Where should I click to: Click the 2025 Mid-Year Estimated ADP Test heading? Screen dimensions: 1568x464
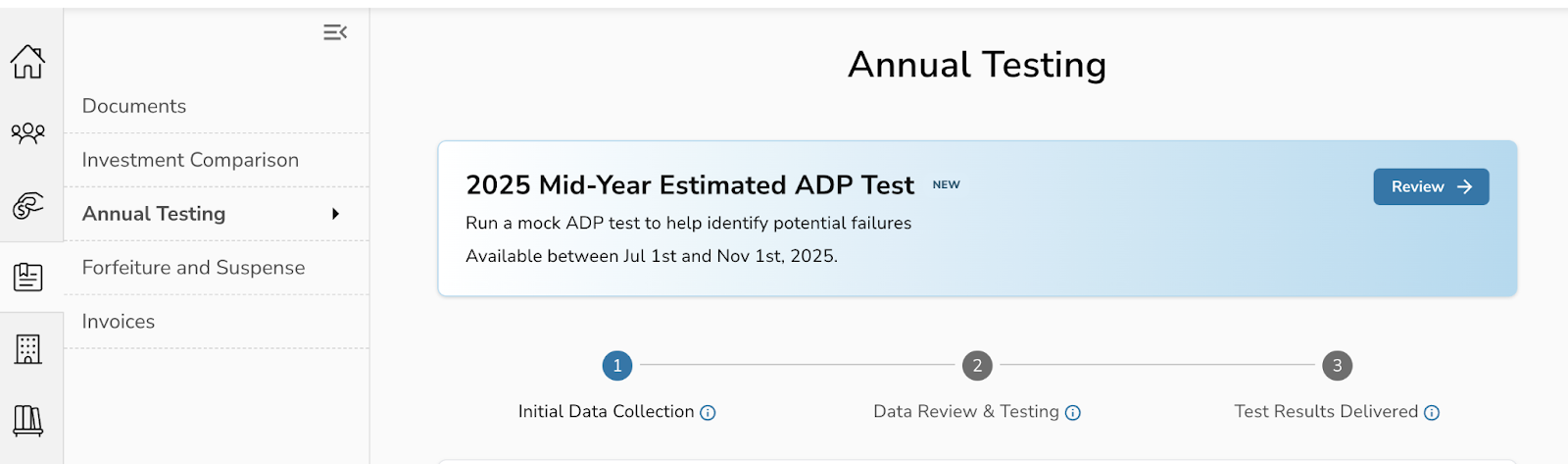point(690,185)
